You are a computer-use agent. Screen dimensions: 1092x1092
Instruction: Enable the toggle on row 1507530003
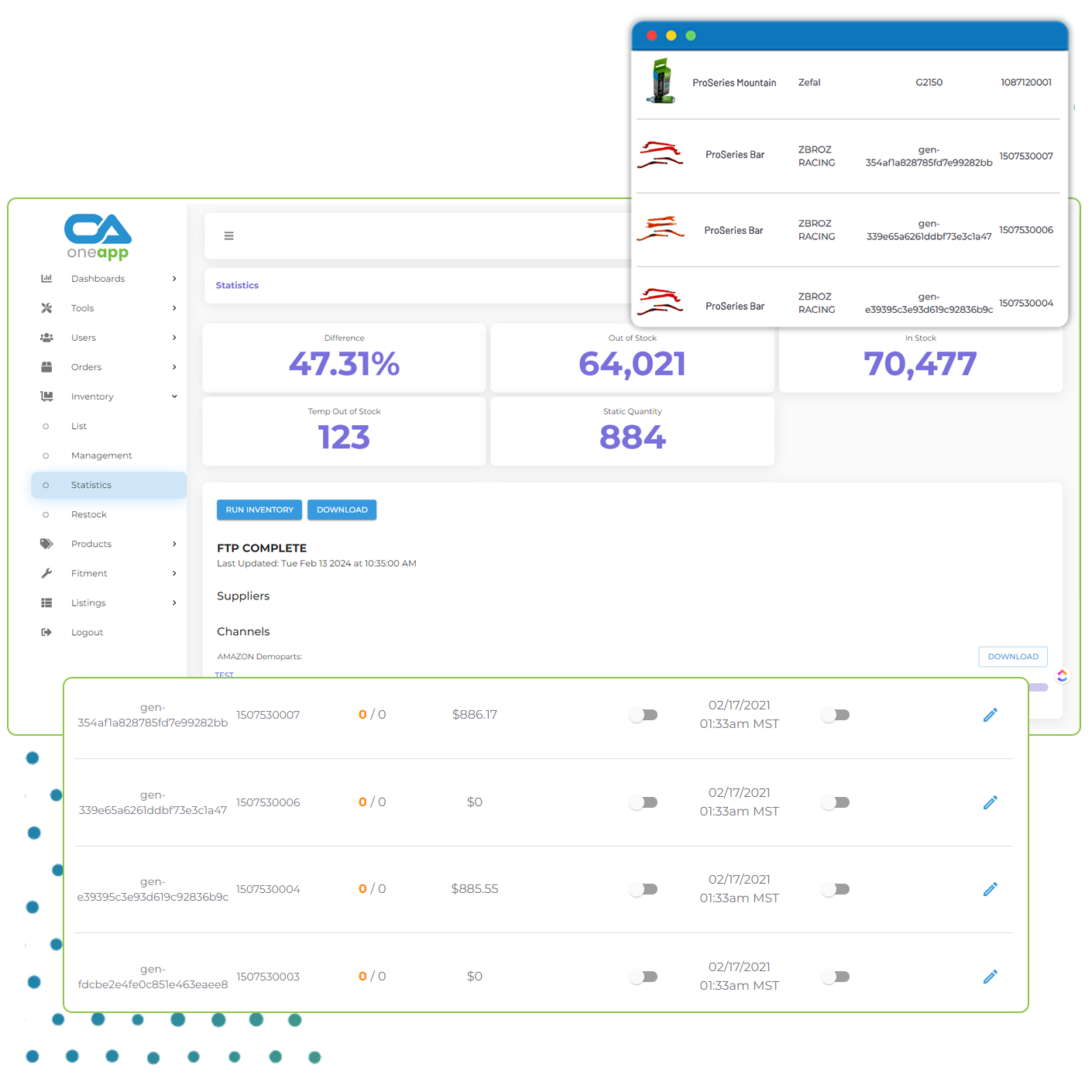(x=644, y=977)
